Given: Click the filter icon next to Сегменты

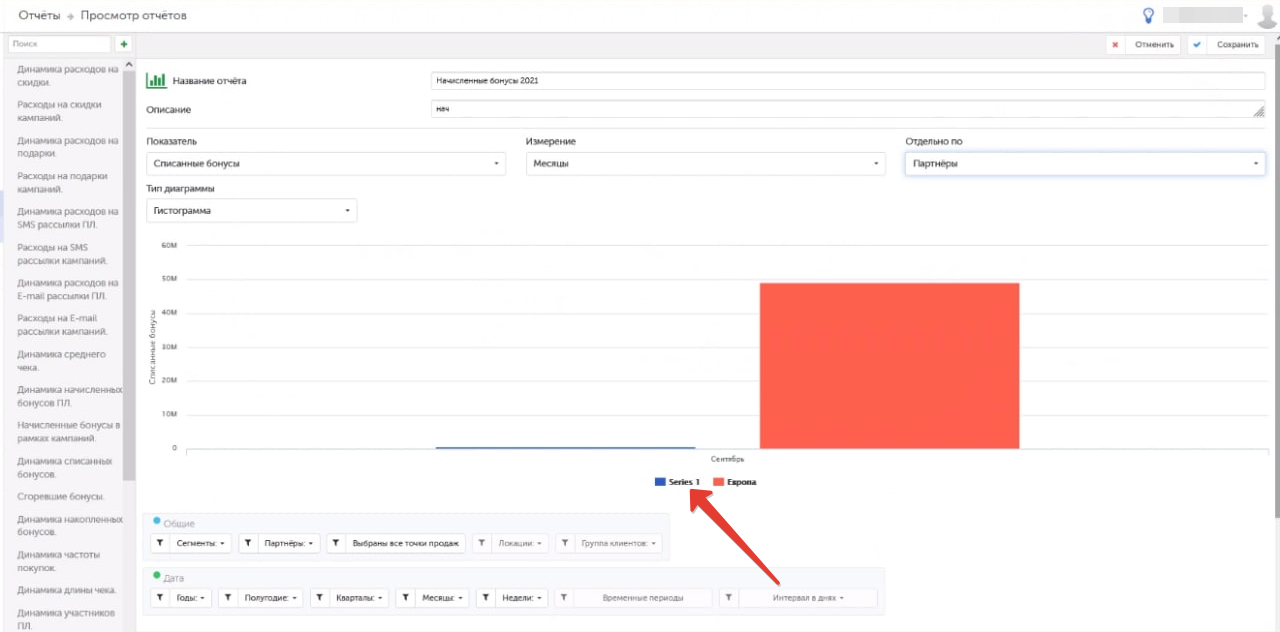Looking at the screenshot, I should 160,543.
